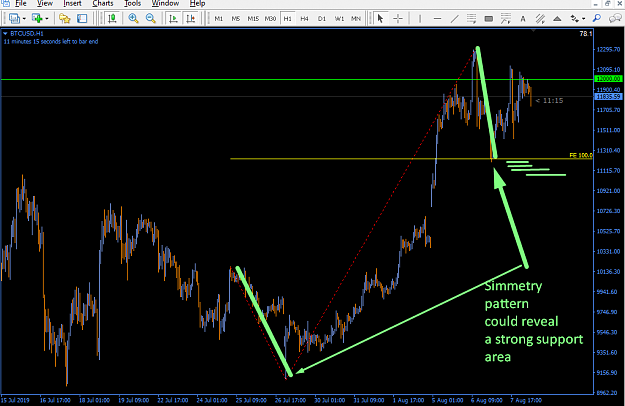Click the 8962.20 price scale value

[608, 393]
